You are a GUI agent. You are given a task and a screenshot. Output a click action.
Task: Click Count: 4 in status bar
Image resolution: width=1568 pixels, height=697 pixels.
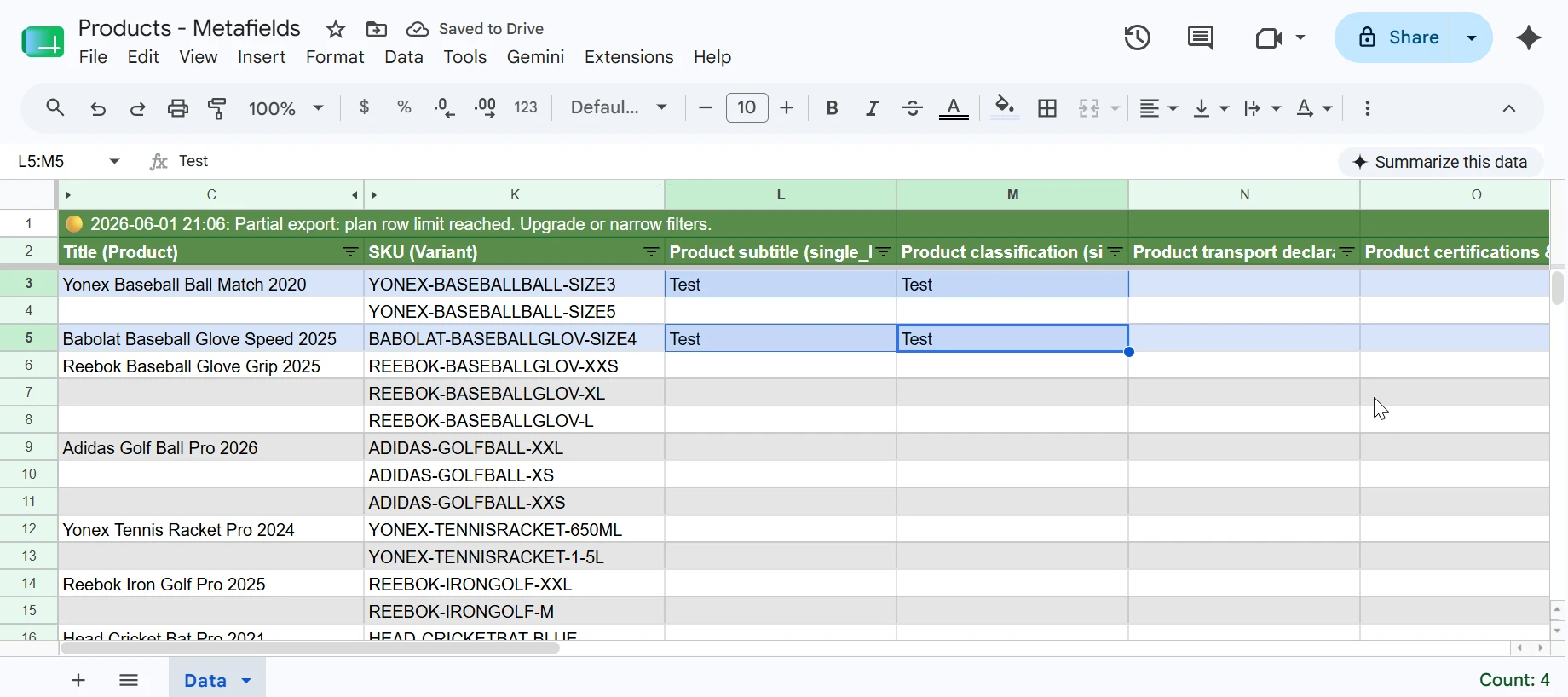(x=1514, y=680)
